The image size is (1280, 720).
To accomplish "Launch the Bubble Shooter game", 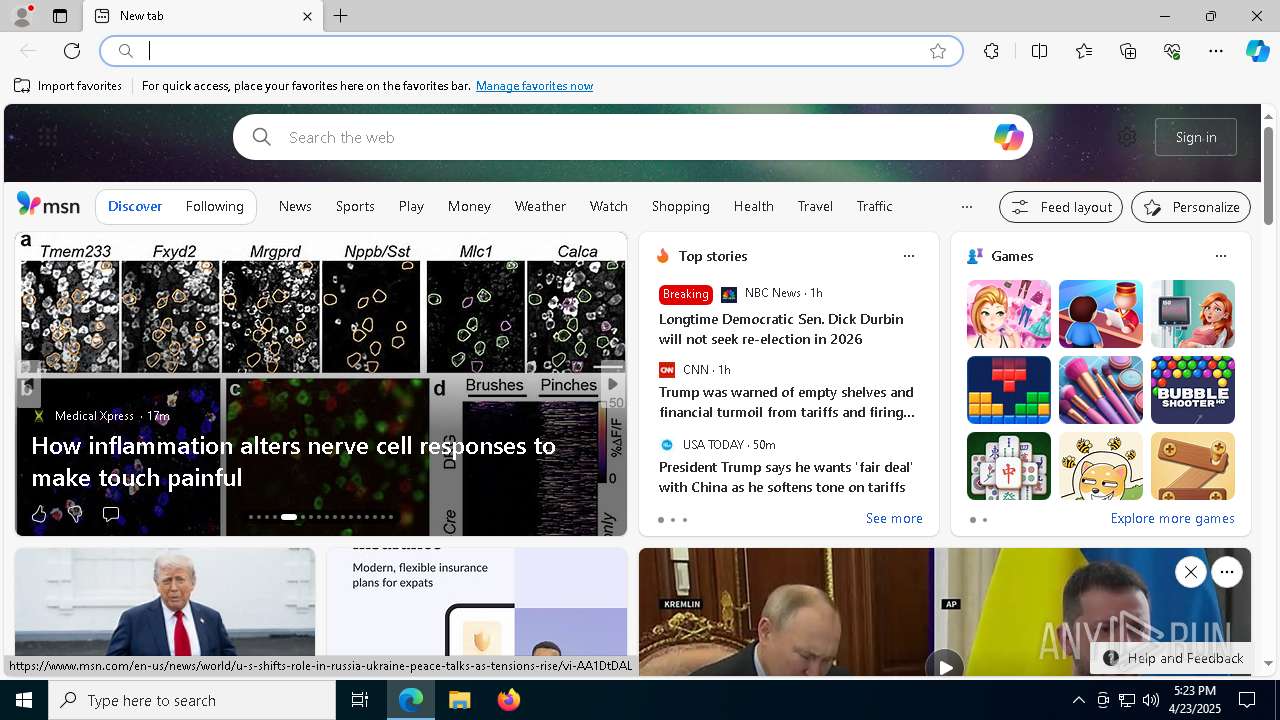I will 1192,390.
